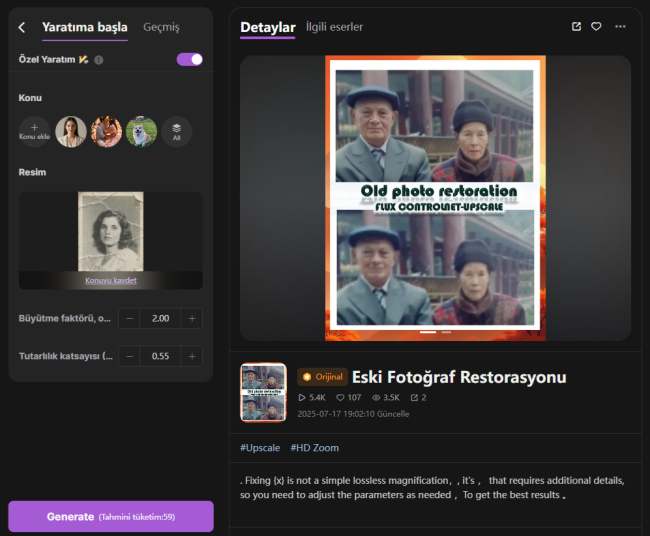The width and height of the screenshot is (650, 536).
Task: Click the Resim section heading
Action: (32, 172)
